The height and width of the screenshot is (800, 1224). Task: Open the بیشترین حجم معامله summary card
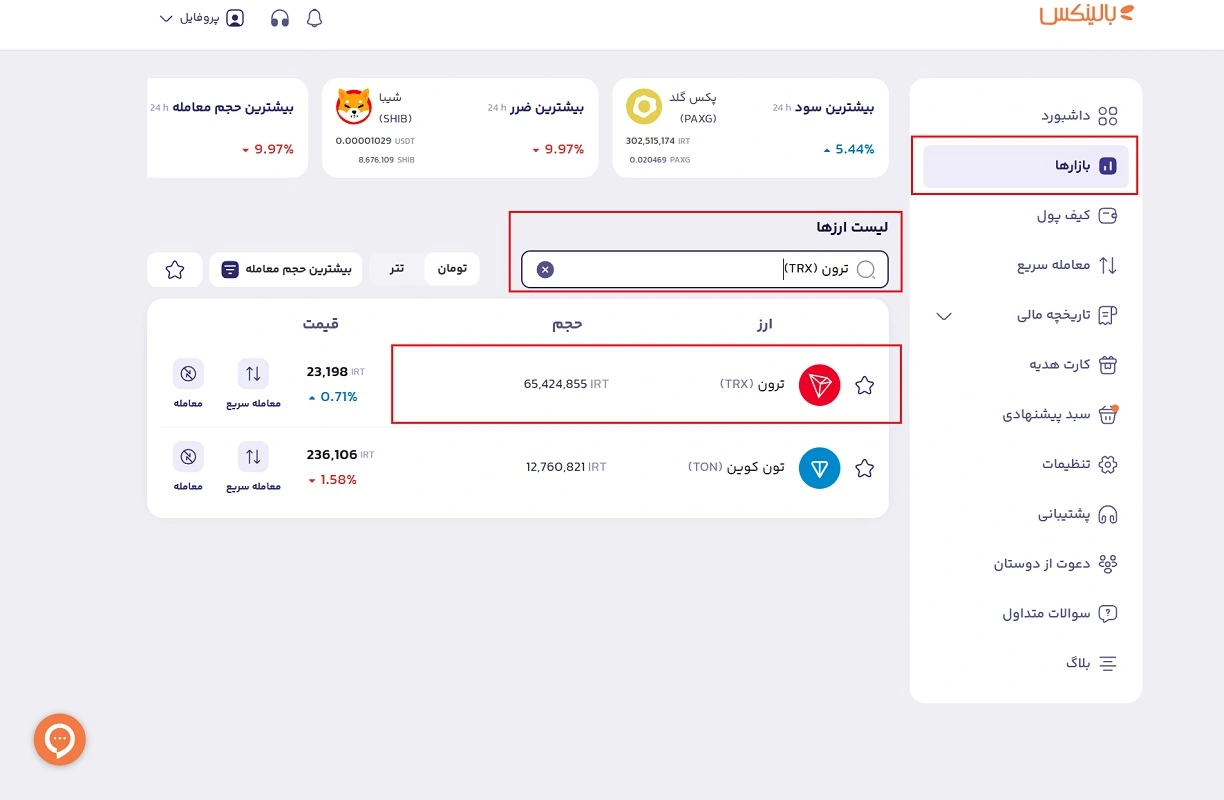pos(227,128)
